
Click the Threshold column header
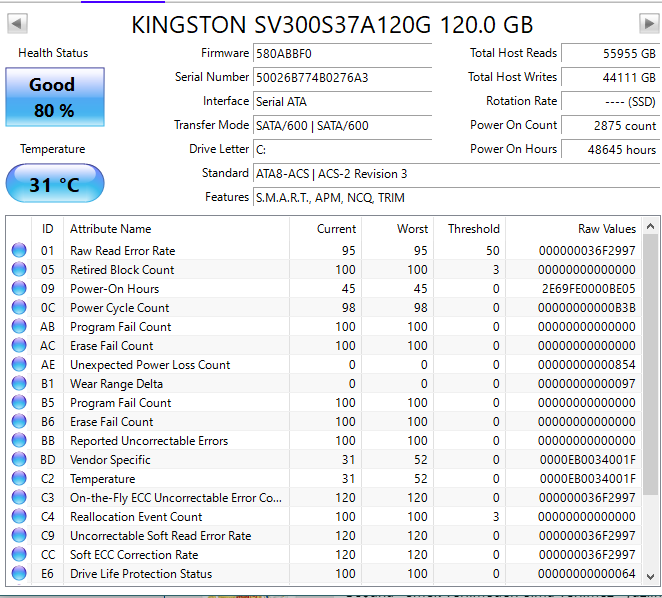pyautogui.click(x=469, y=229)
